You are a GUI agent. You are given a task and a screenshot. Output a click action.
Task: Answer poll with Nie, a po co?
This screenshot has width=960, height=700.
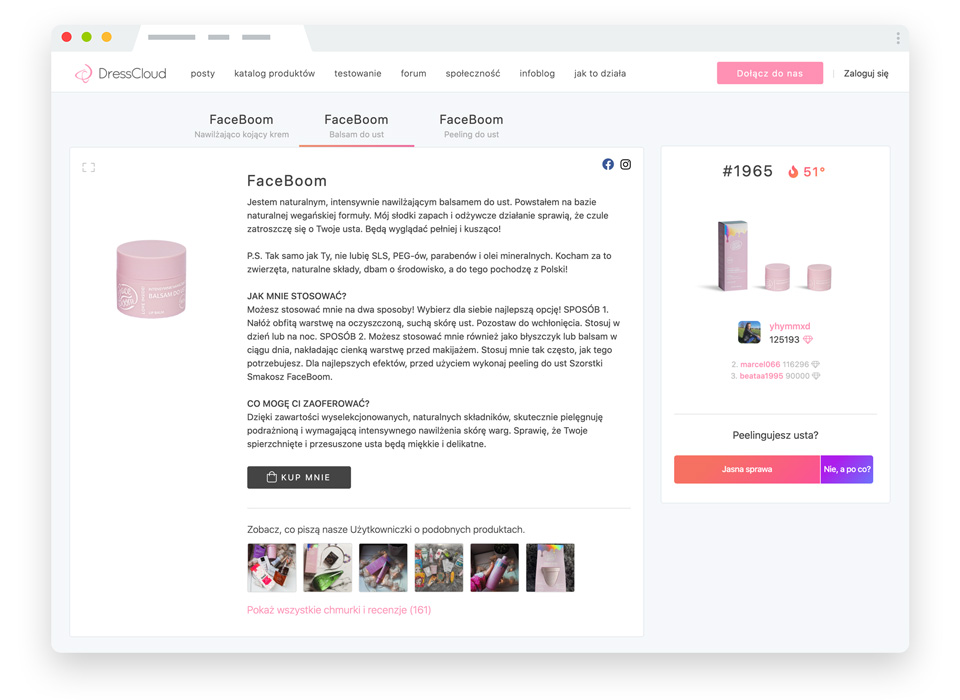pos(847,469)
